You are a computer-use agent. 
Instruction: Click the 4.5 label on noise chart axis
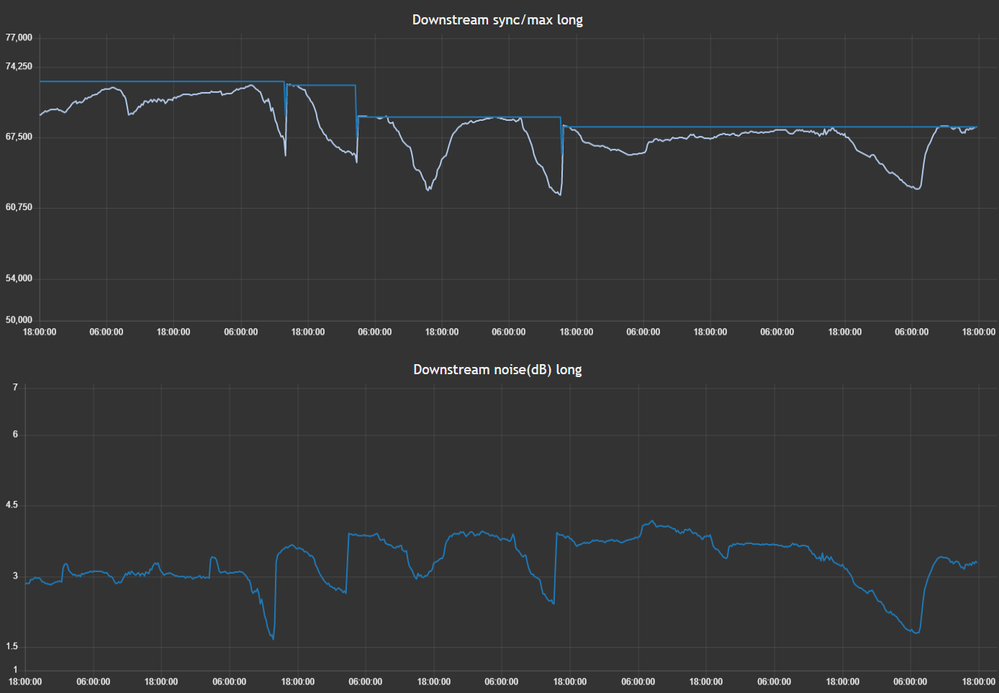(x=12, y=506)
